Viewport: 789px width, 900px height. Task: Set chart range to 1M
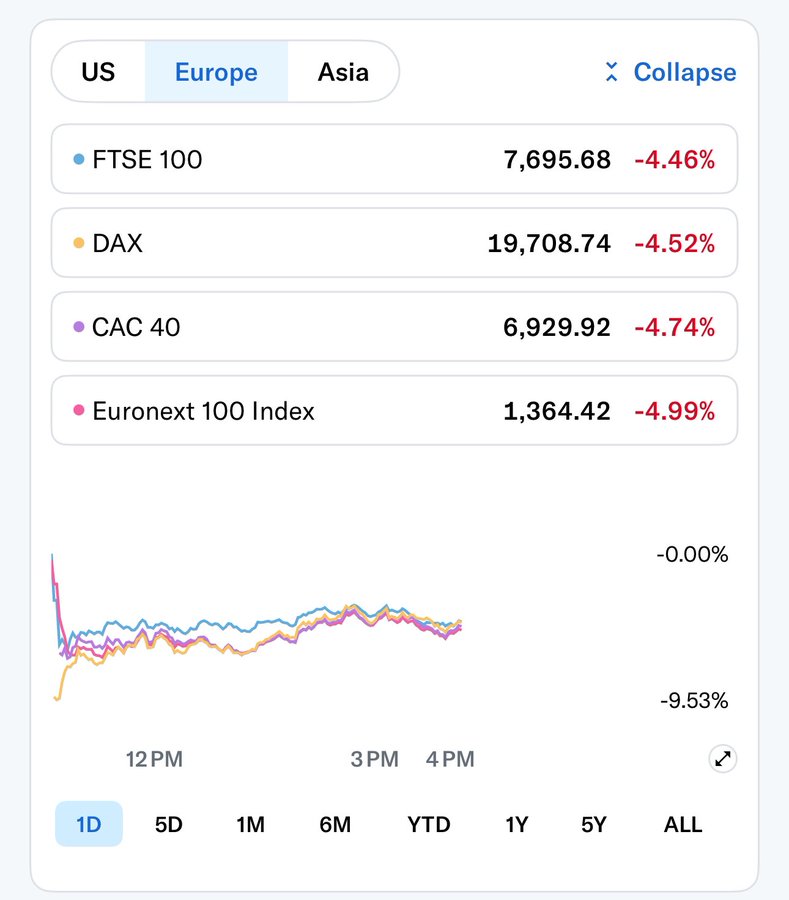250,825
